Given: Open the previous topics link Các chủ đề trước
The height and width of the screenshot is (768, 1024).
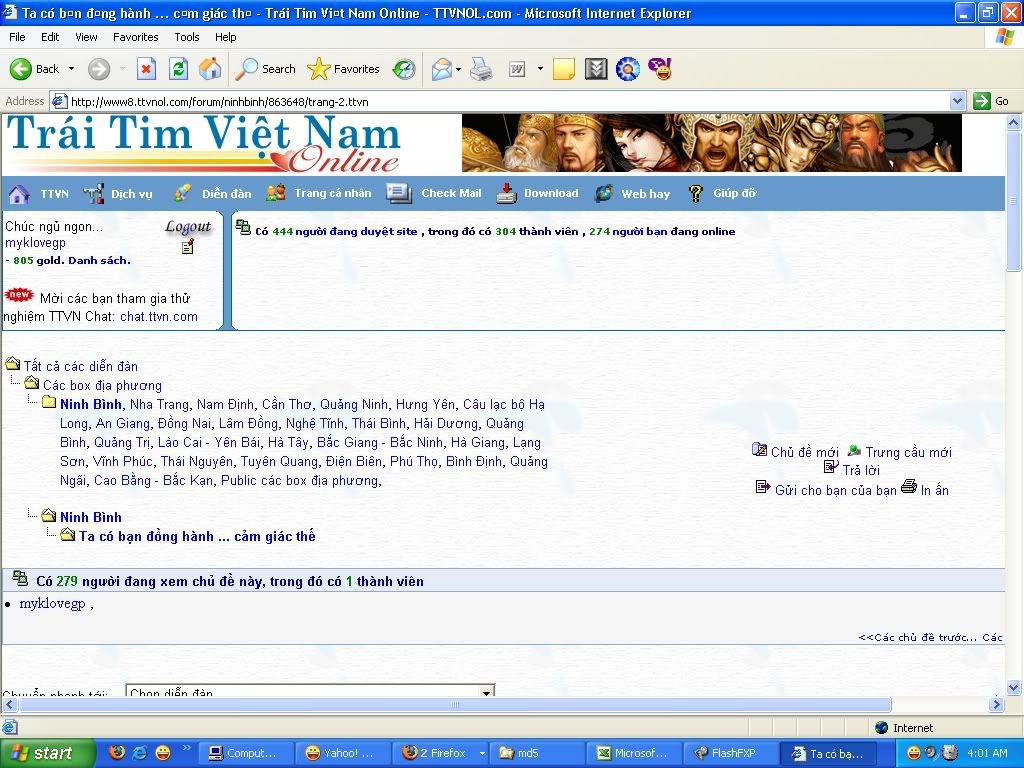Looking at the screenshot, I should click(918, 637).
